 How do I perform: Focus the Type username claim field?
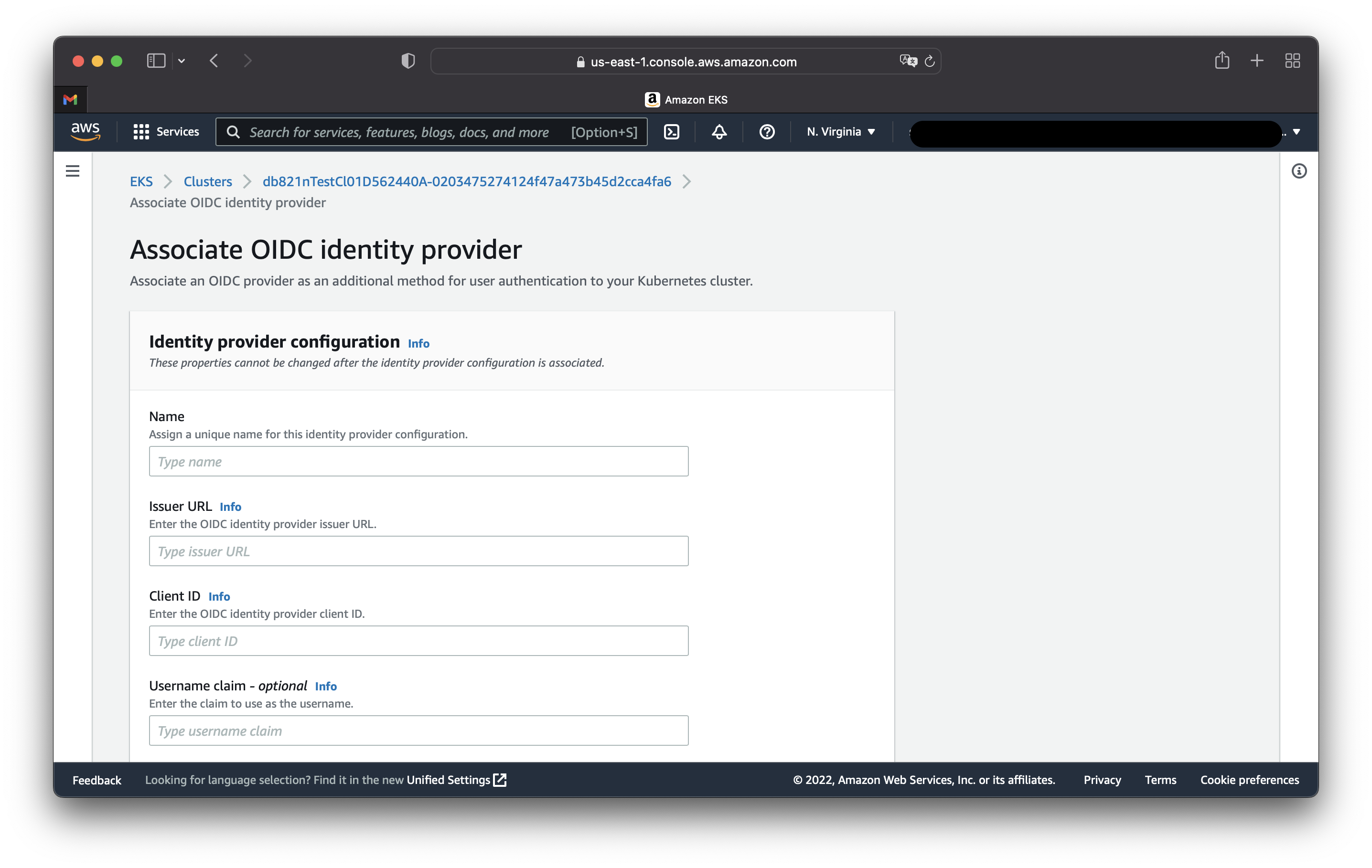pos(418,730)
